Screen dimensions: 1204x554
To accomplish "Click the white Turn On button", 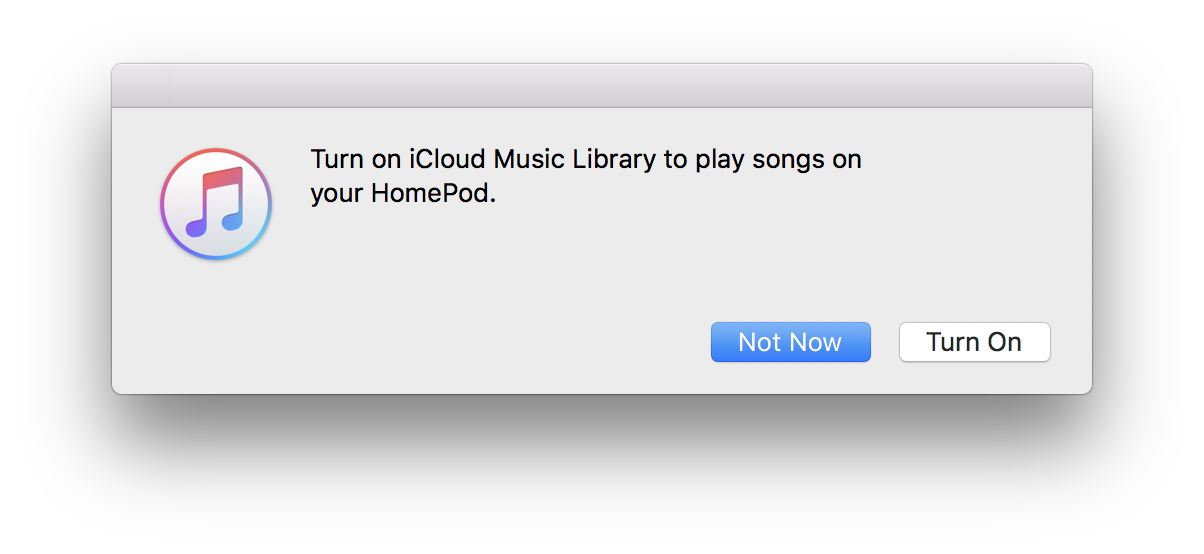I will (975, 342).
